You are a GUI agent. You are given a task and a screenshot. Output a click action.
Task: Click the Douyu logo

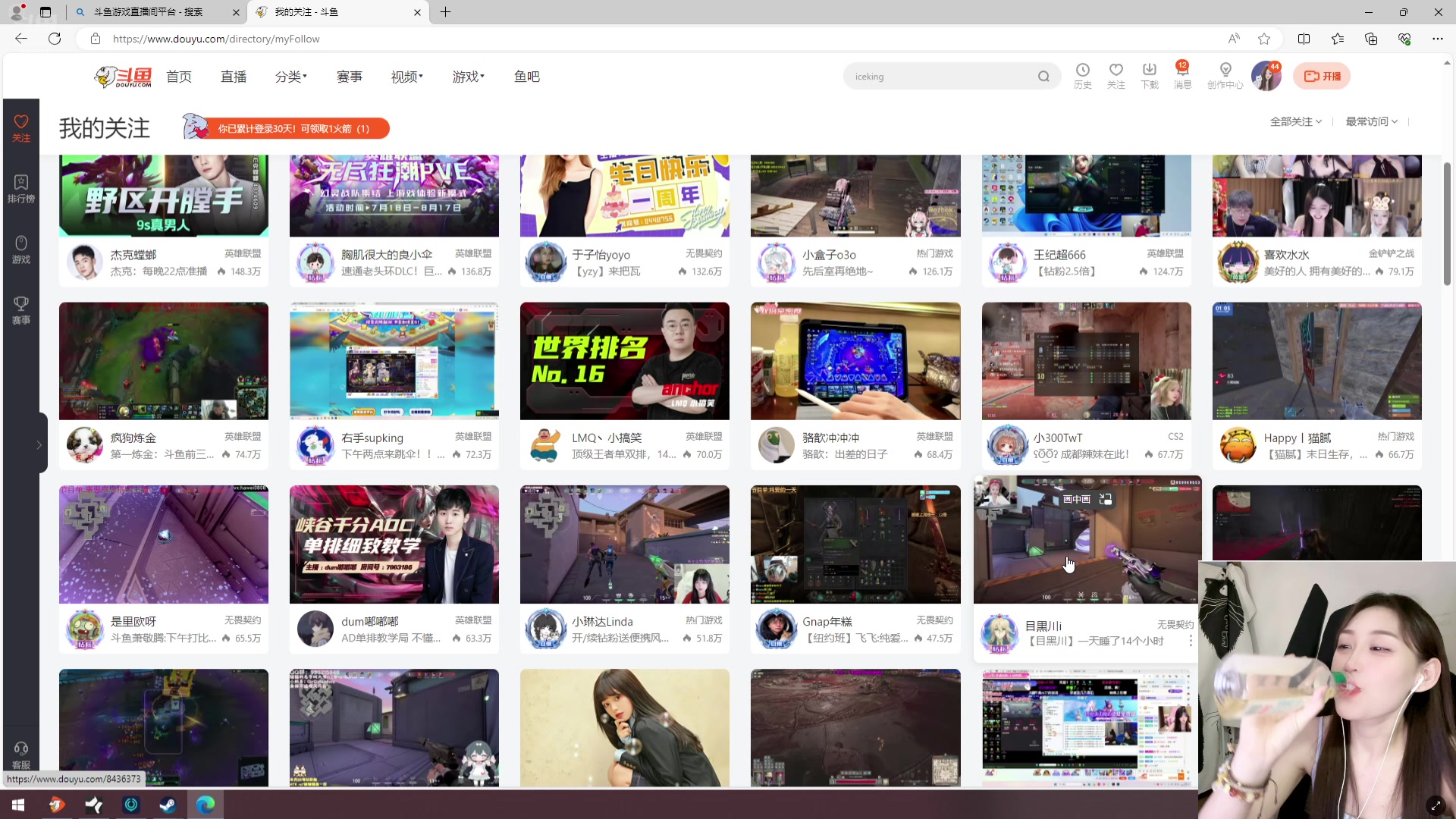coord(123,77)
